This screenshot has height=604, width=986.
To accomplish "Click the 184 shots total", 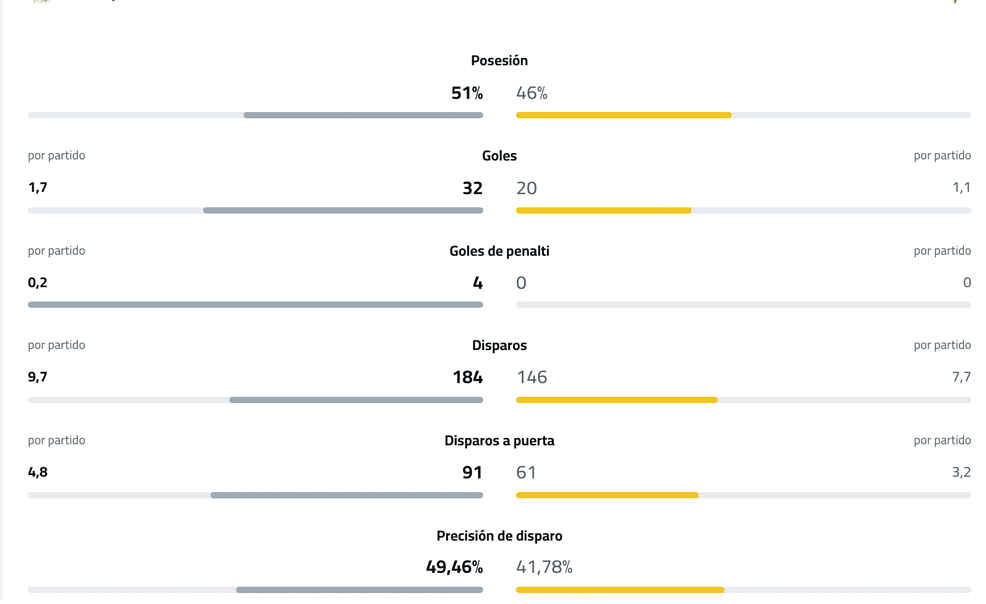I will click(467, 377).
